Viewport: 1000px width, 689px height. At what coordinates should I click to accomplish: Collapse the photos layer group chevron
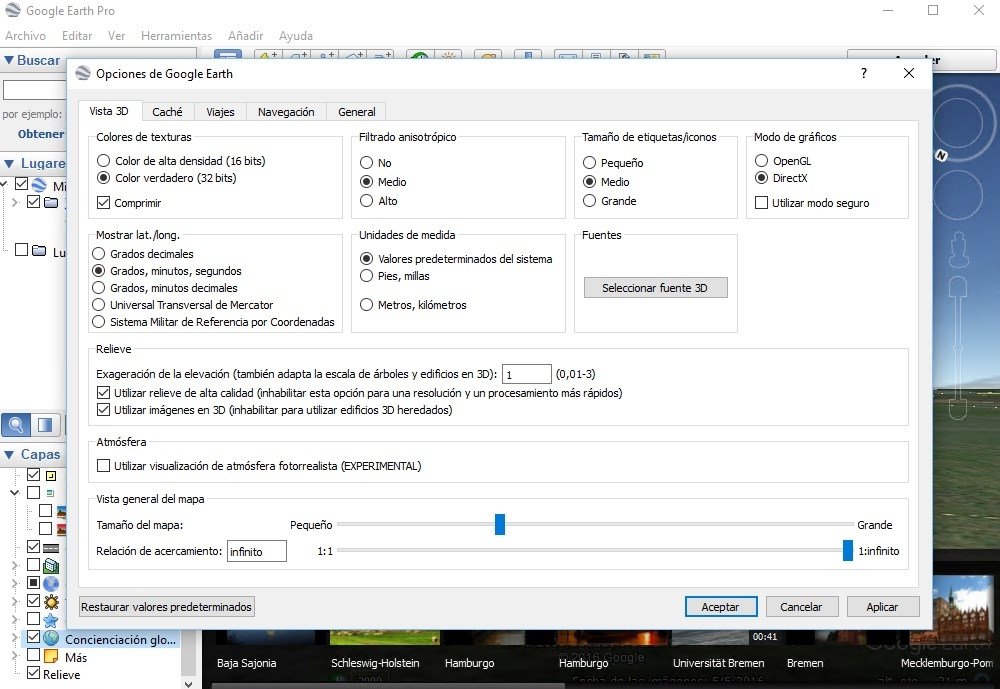(x=15, y=493)
